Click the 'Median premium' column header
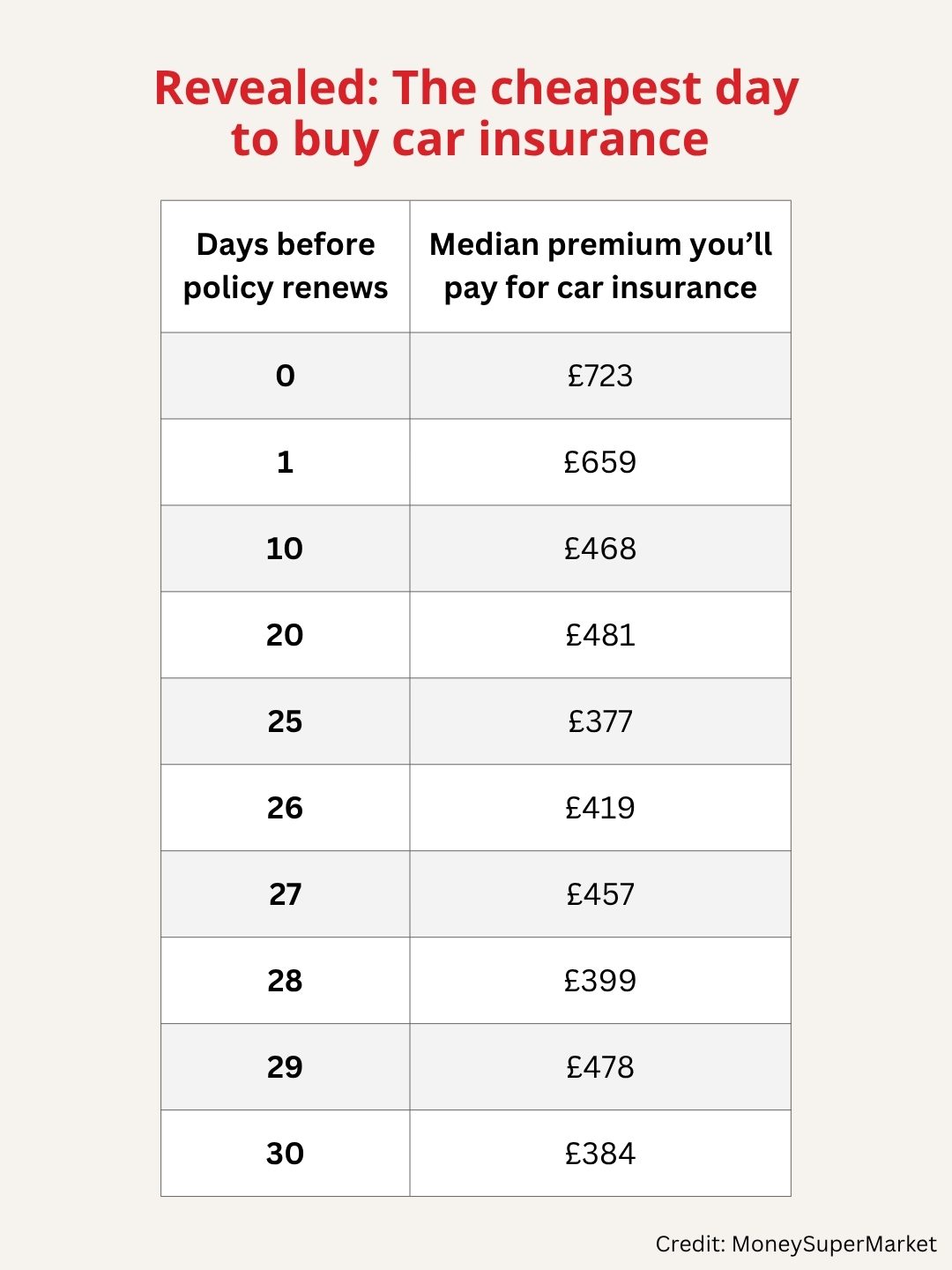 600,265
